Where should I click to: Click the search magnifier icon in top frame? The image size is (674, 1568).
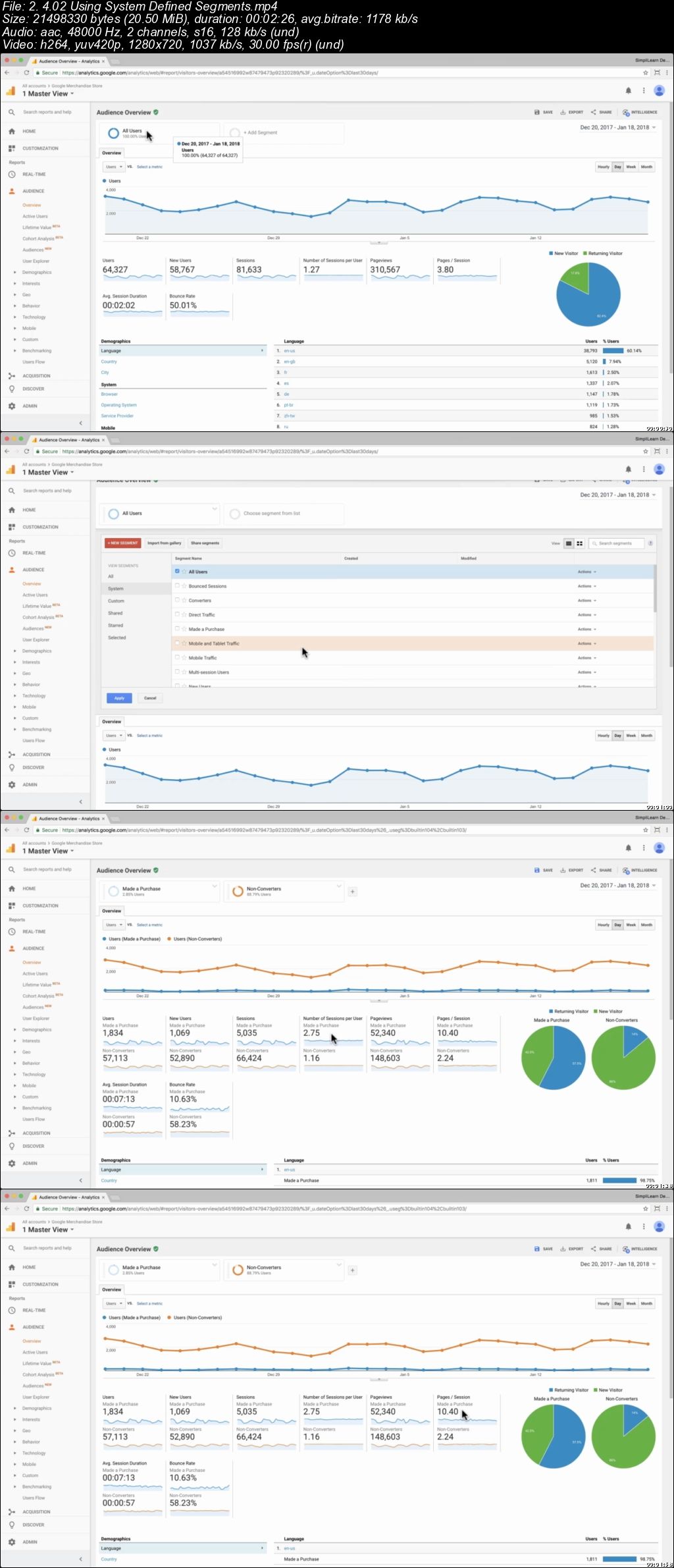(x=12, y=113)
